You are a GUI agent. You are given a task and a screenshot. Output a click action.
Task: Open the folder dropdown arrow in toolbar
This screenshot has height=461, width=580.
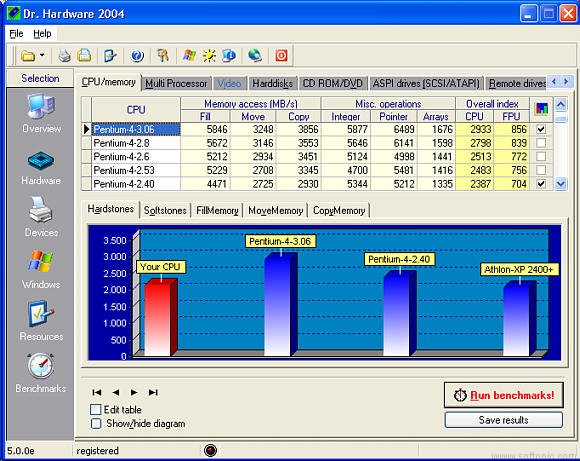point(42,55)
